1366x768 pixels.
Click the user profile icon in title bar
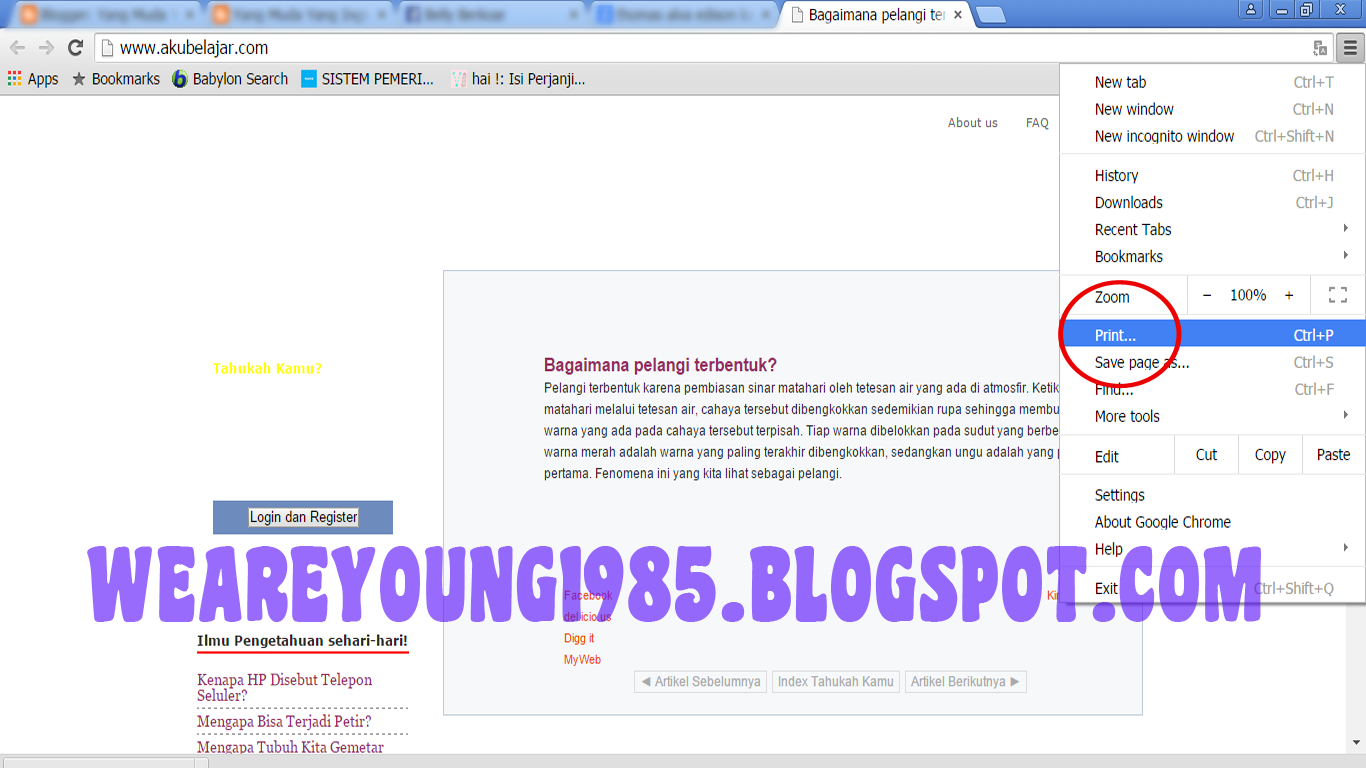coord(1251,10)
